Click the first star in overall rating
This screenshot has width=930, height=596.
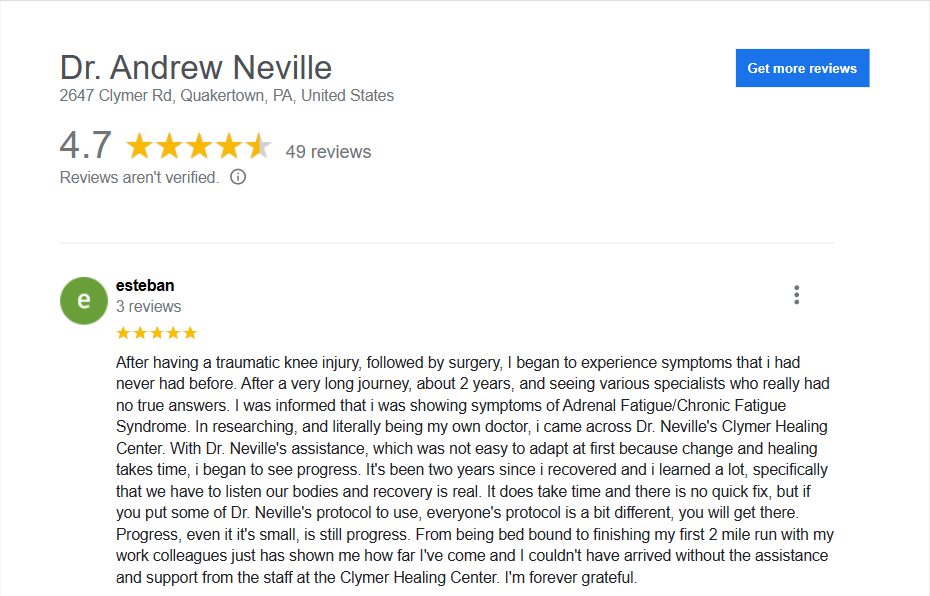(x=139, y=146)
